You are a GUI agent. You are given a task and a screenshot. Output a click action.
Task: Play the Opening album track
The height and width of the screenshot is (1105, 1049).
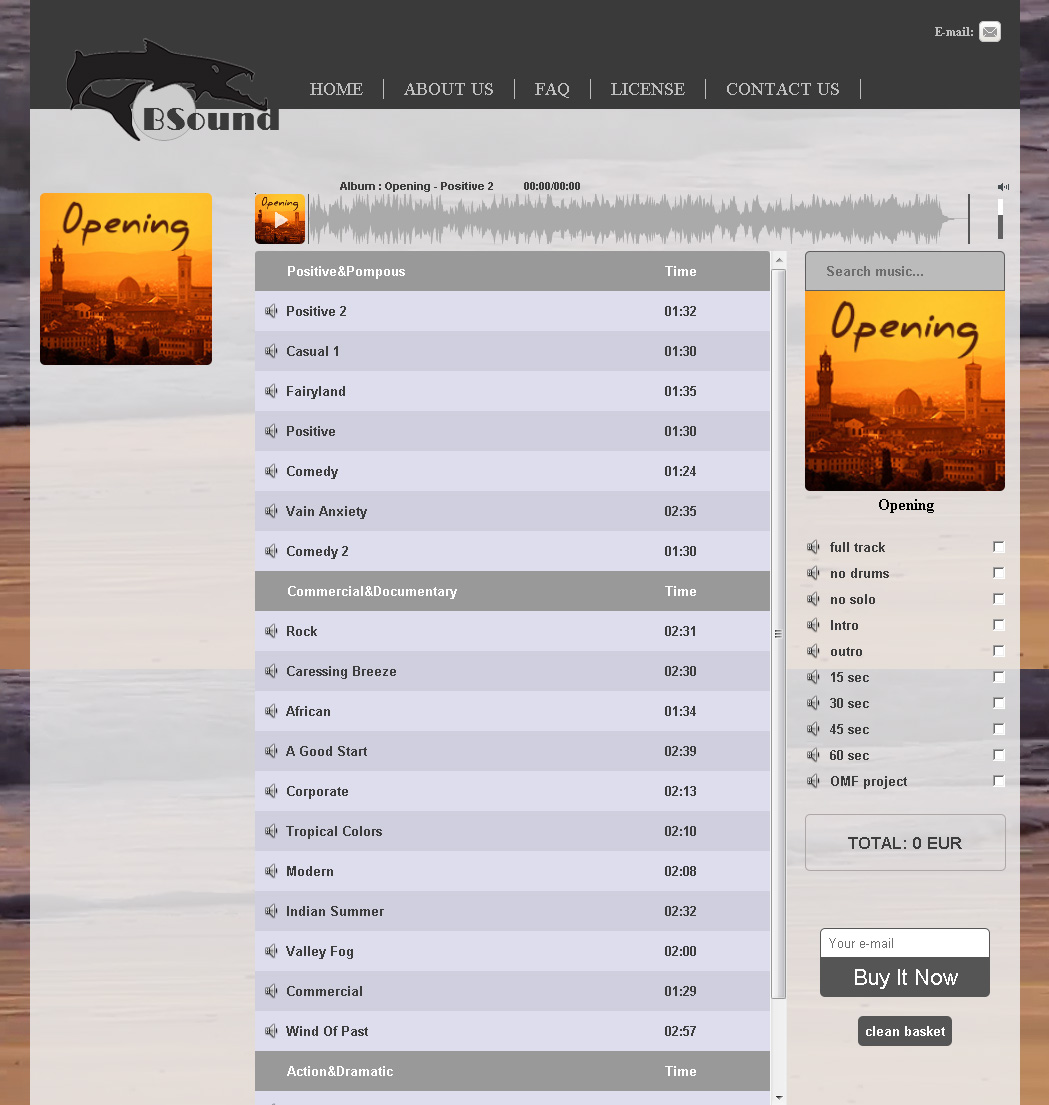point(279,218)
